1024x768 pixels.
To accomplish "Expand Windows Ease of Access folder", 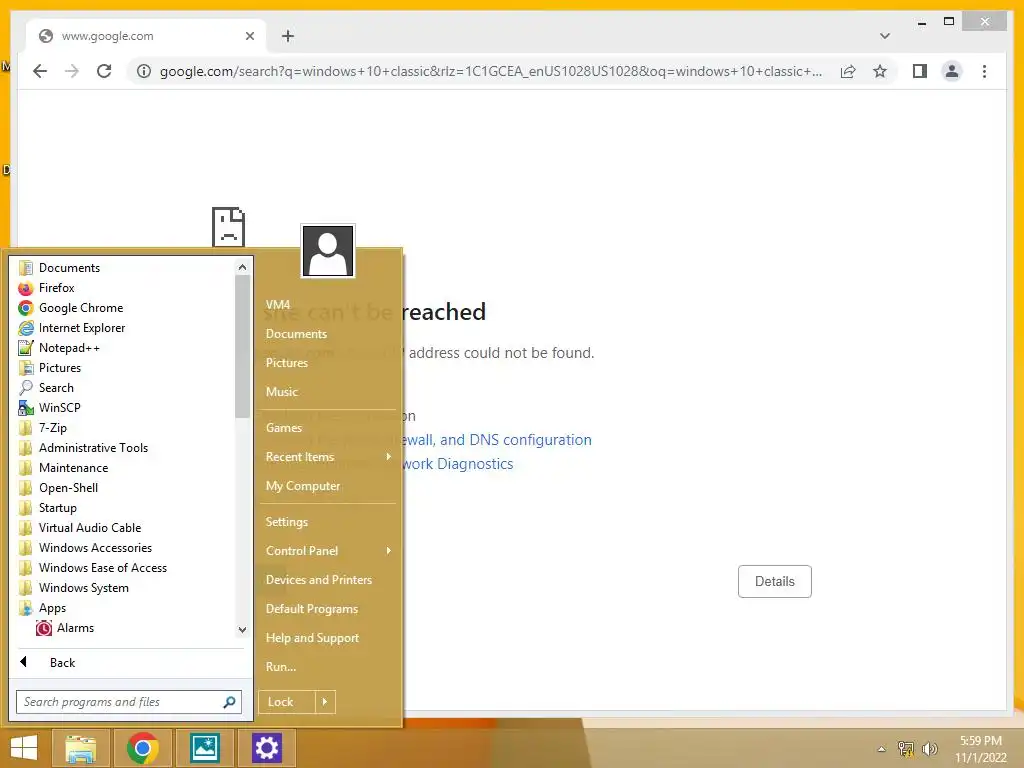I will [103, 568].
